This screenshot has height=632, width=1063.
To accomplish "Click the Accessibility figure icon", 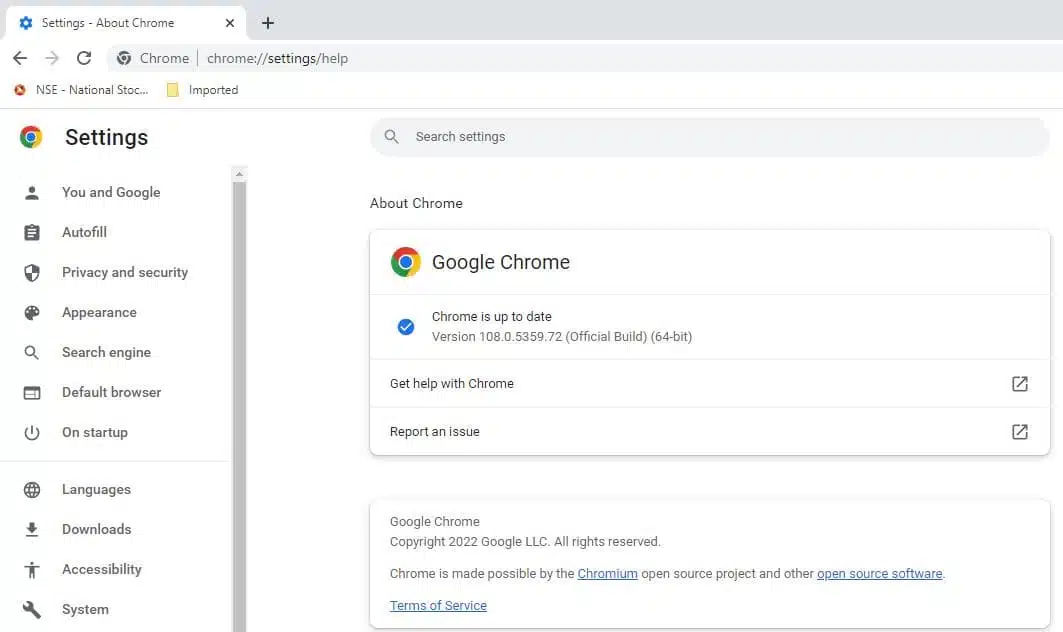I will click(x=32, y=570).
